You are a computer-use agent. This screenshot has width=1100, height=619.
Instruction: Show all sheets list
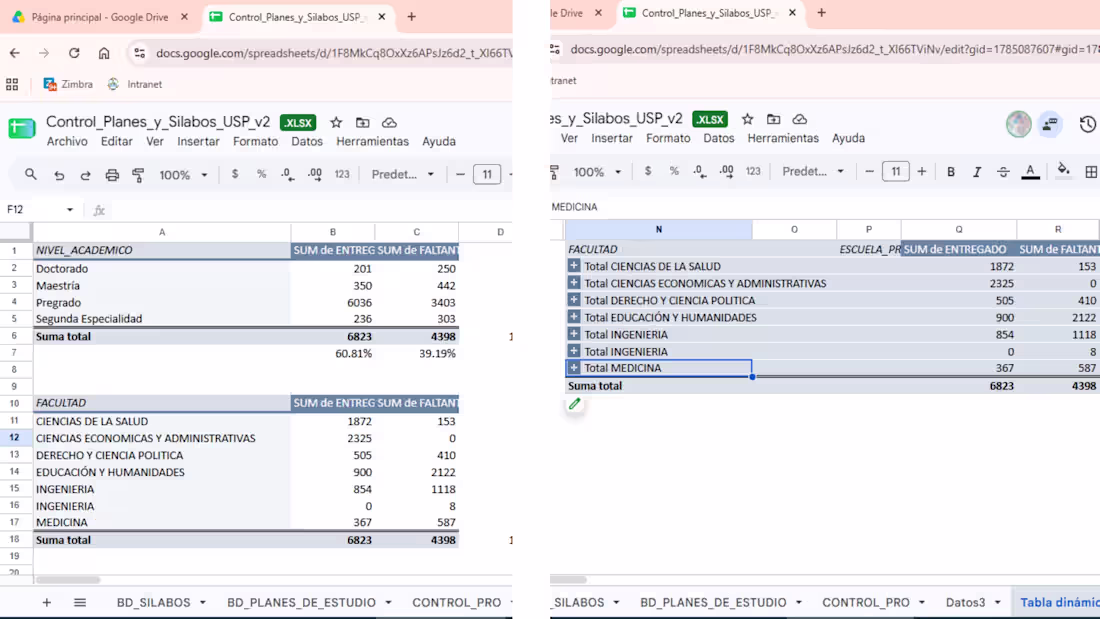pos(80,602)
